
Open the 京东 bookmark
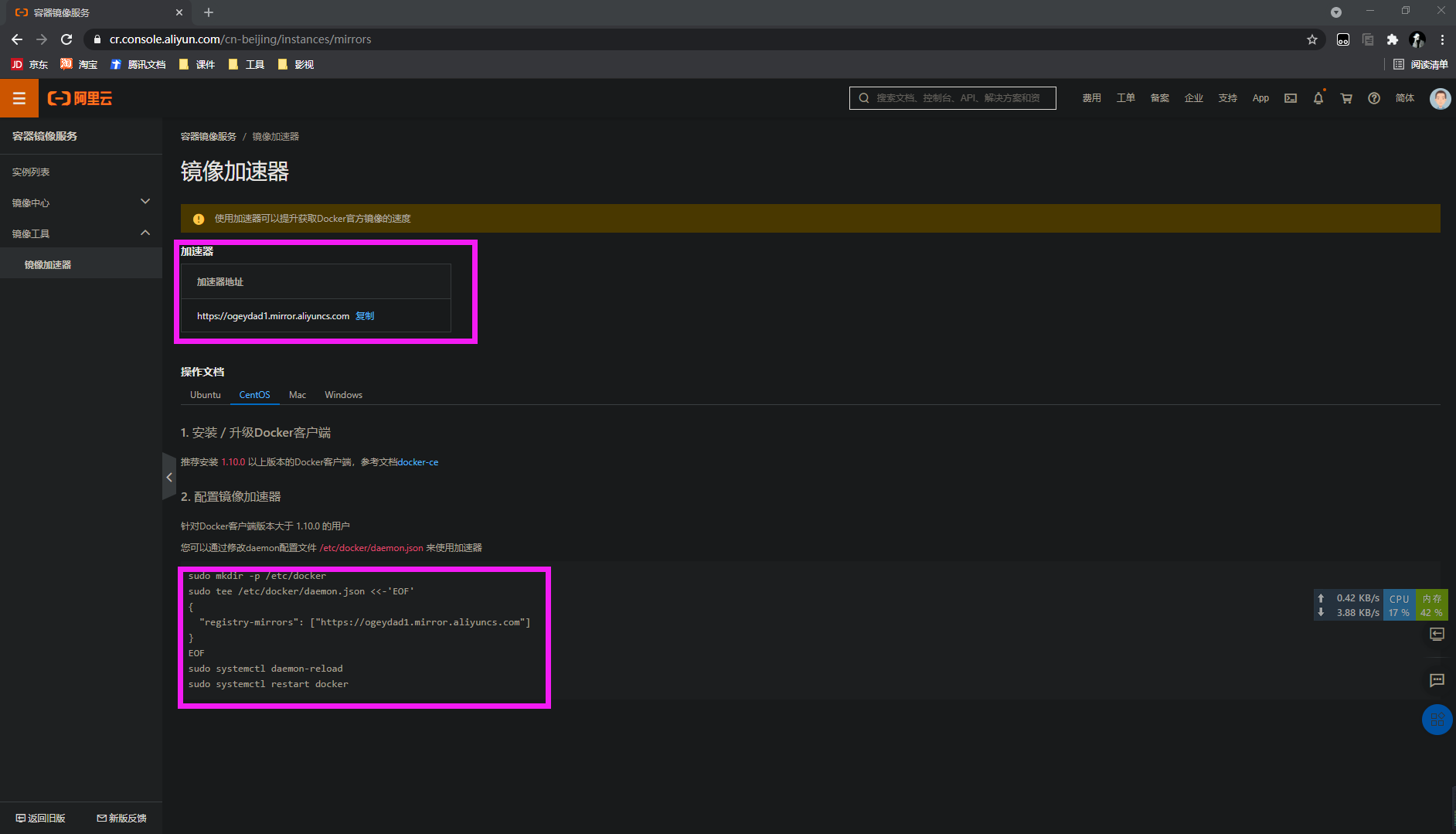pos(29,64)
